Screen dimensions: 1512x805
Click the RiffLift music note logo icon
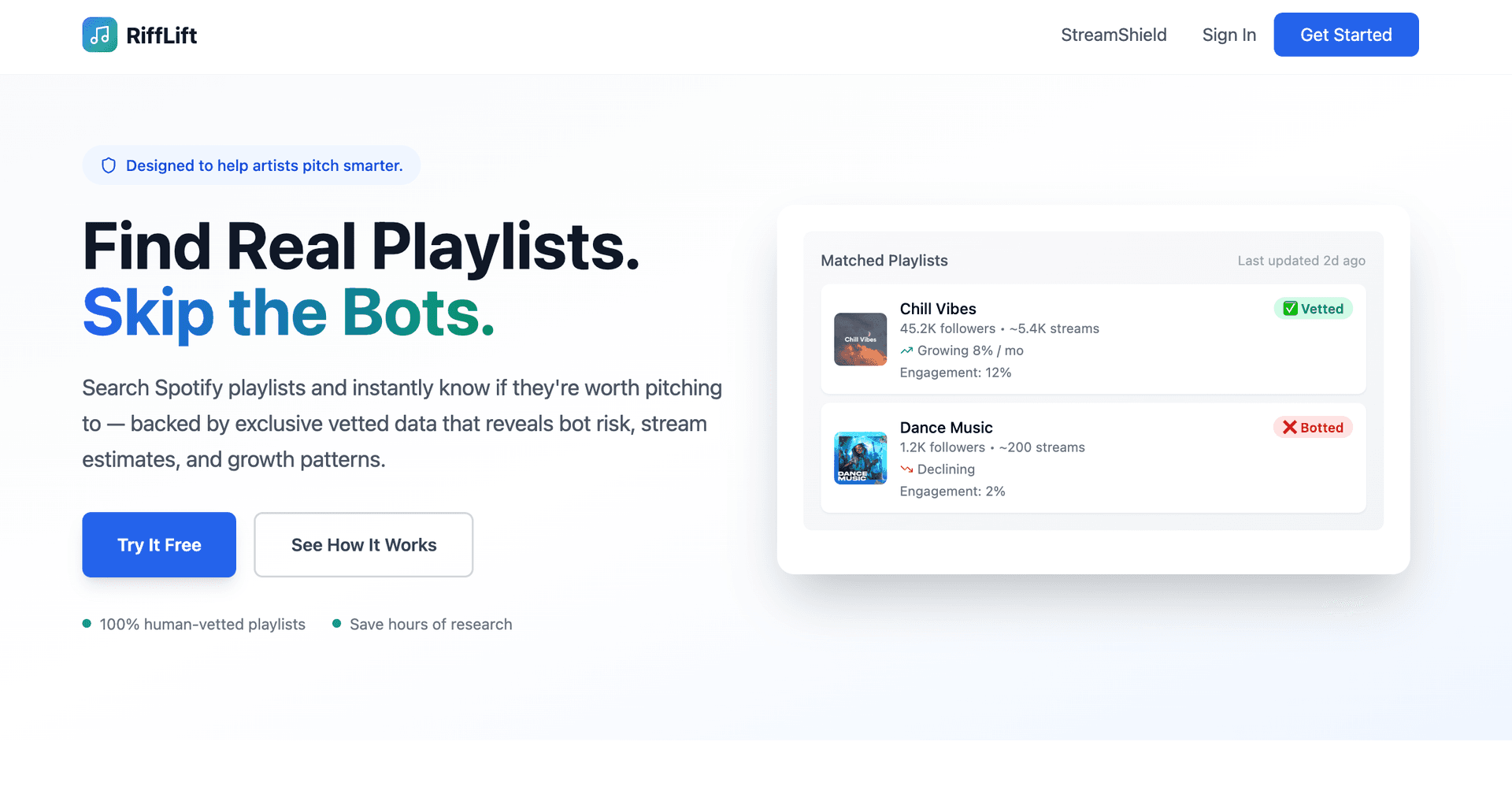point(100,35)
